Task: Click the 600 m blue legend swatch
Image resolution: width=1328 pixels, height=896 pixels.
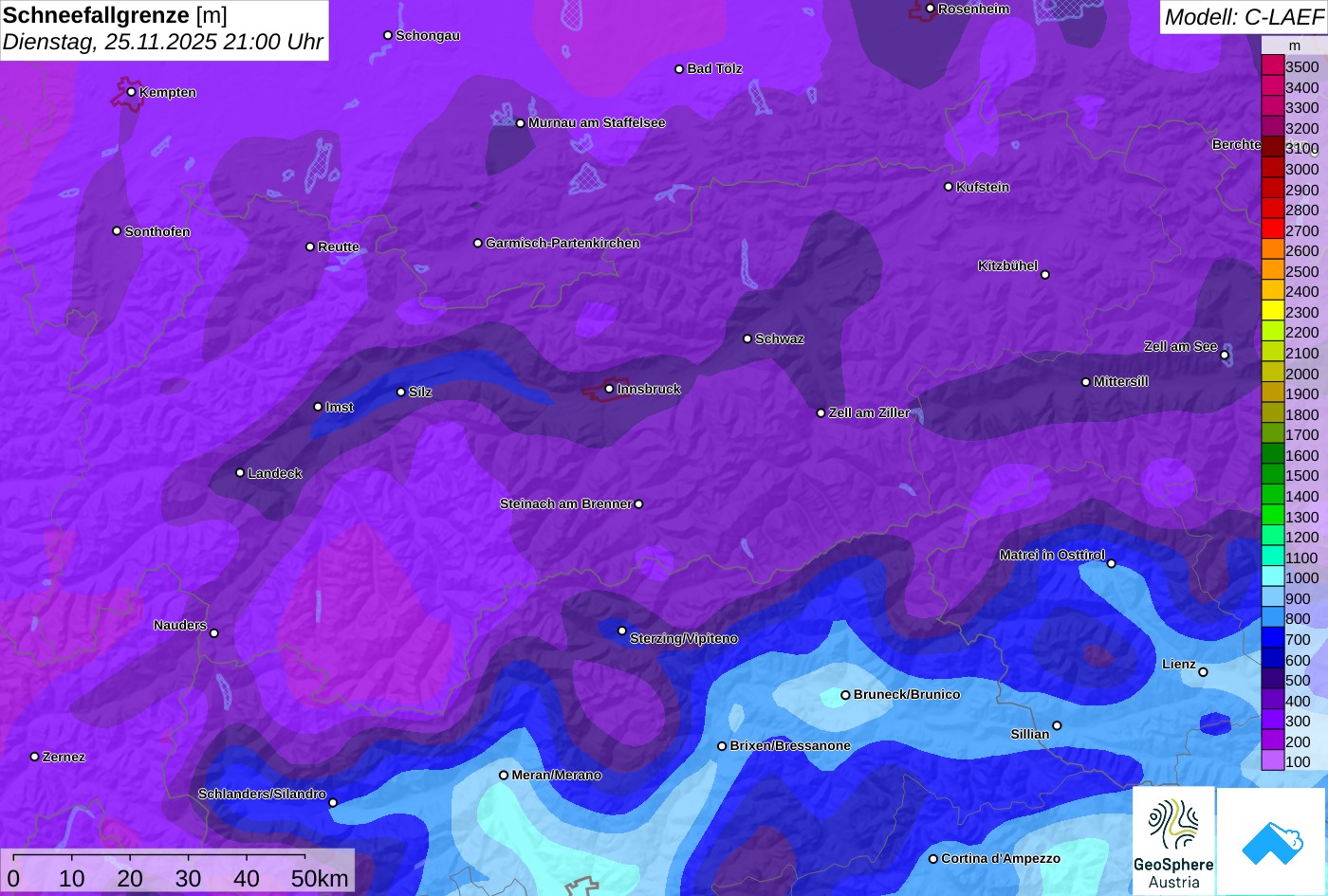Action: [x=1272, y=659]
